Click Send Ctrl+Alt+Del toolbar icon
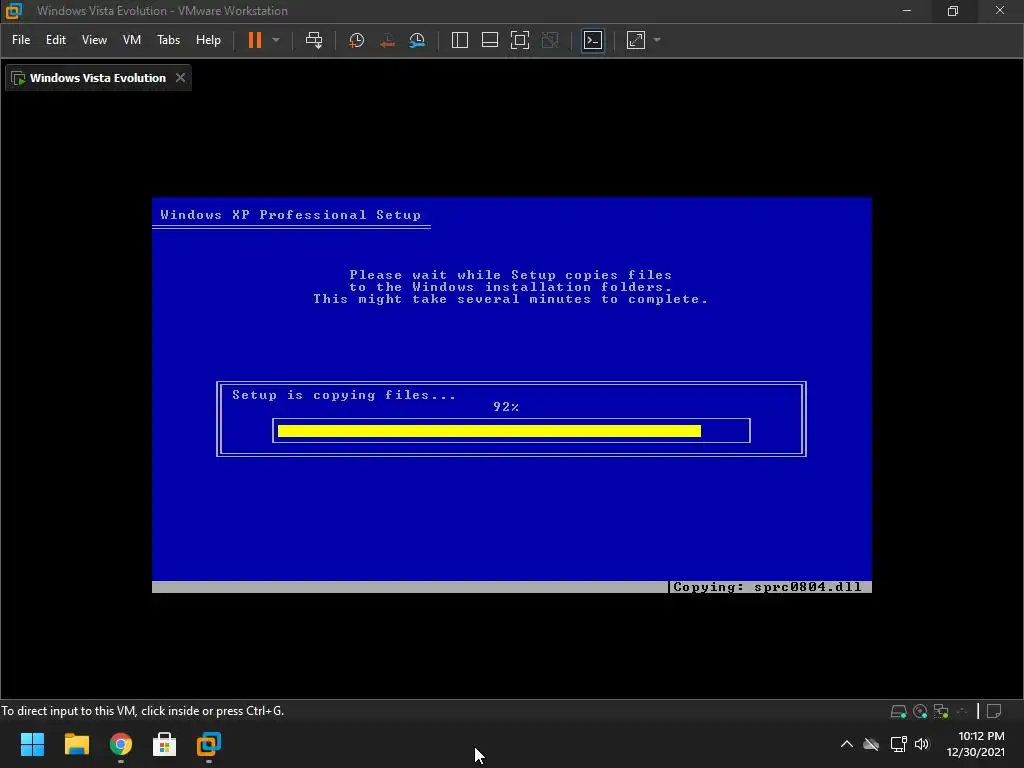The height and width of the screenshot is (768, 1024). (314, 40)
